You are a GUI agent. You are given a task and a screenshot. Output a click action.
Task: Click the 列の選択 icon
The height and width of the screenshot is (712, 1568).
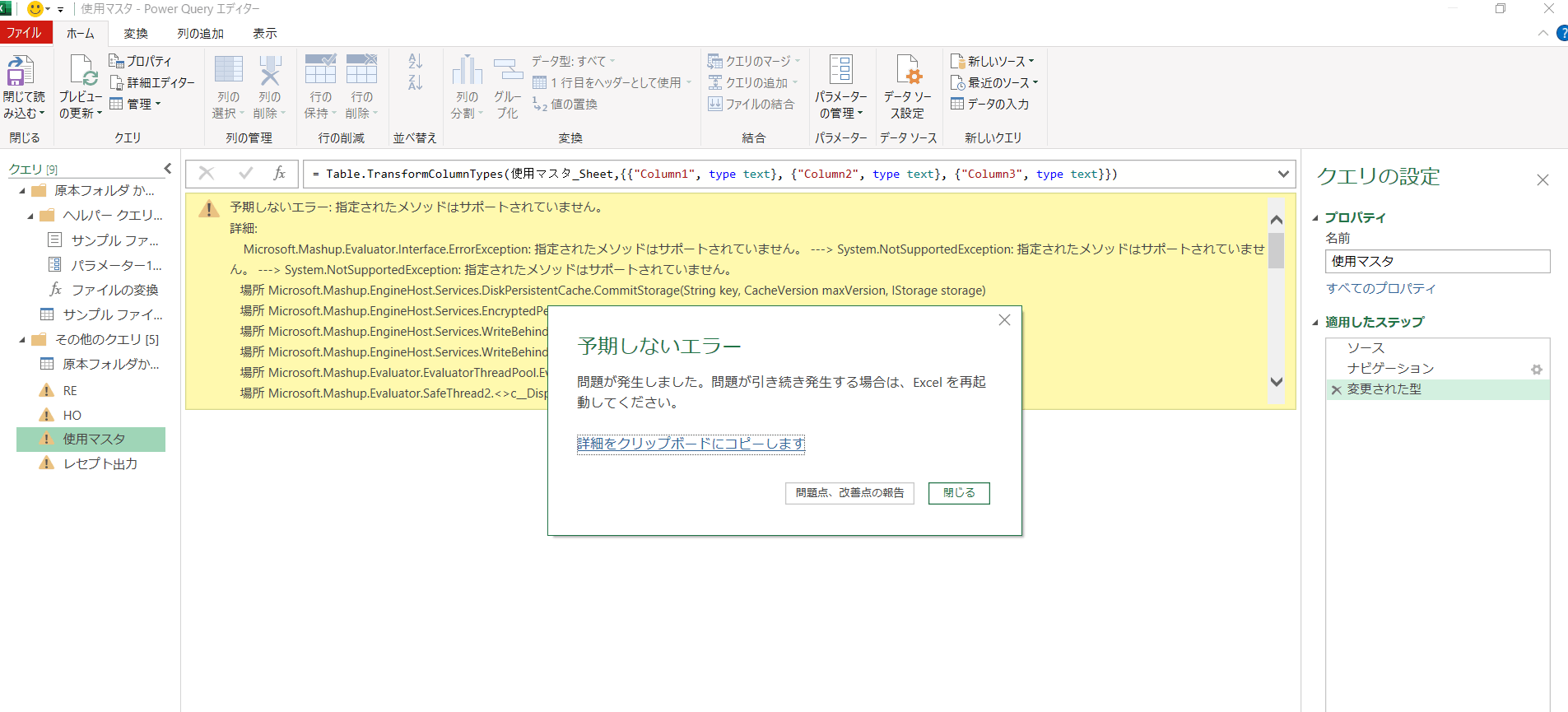tap(229, 69)
